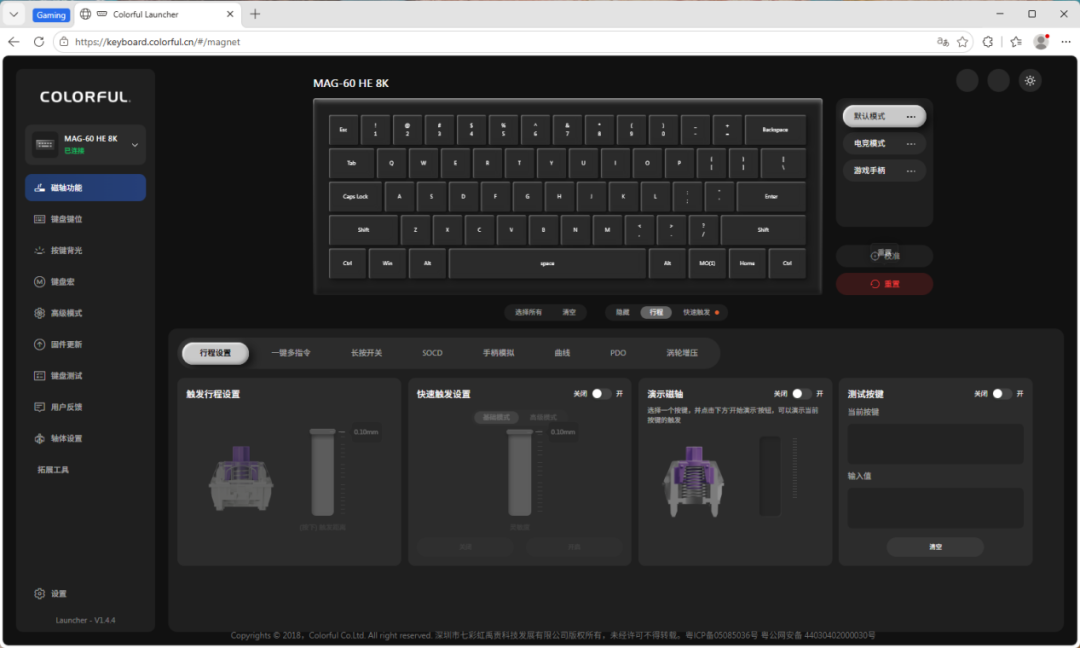Click 选择所有 select all keys
This screenshot has height=648, width=1080.
pyautogui.click(x=528, y=313)
